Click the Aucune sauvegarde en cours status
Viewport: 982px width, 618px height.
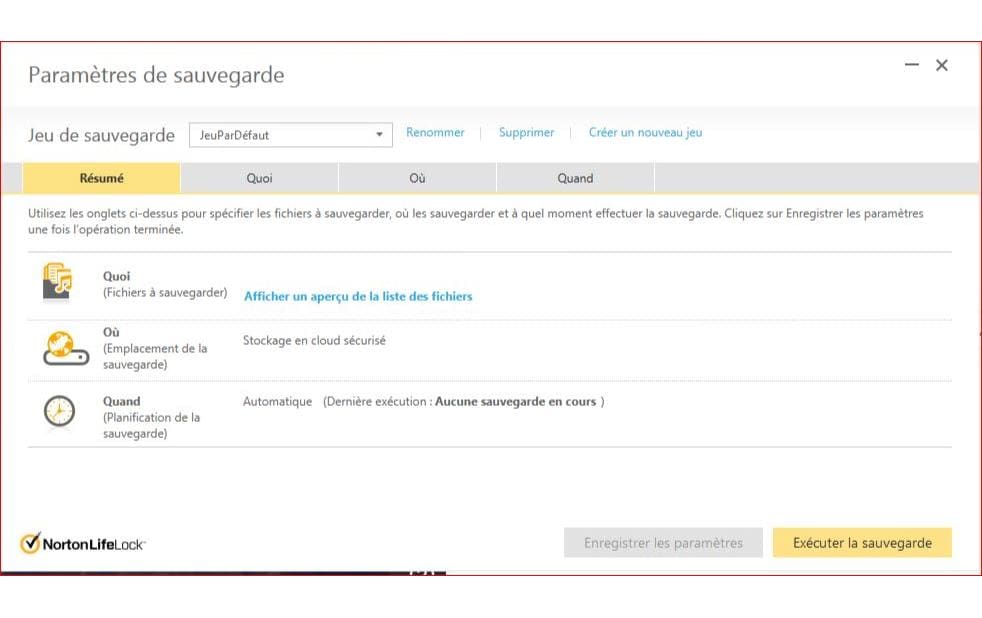tap(515, 402)
